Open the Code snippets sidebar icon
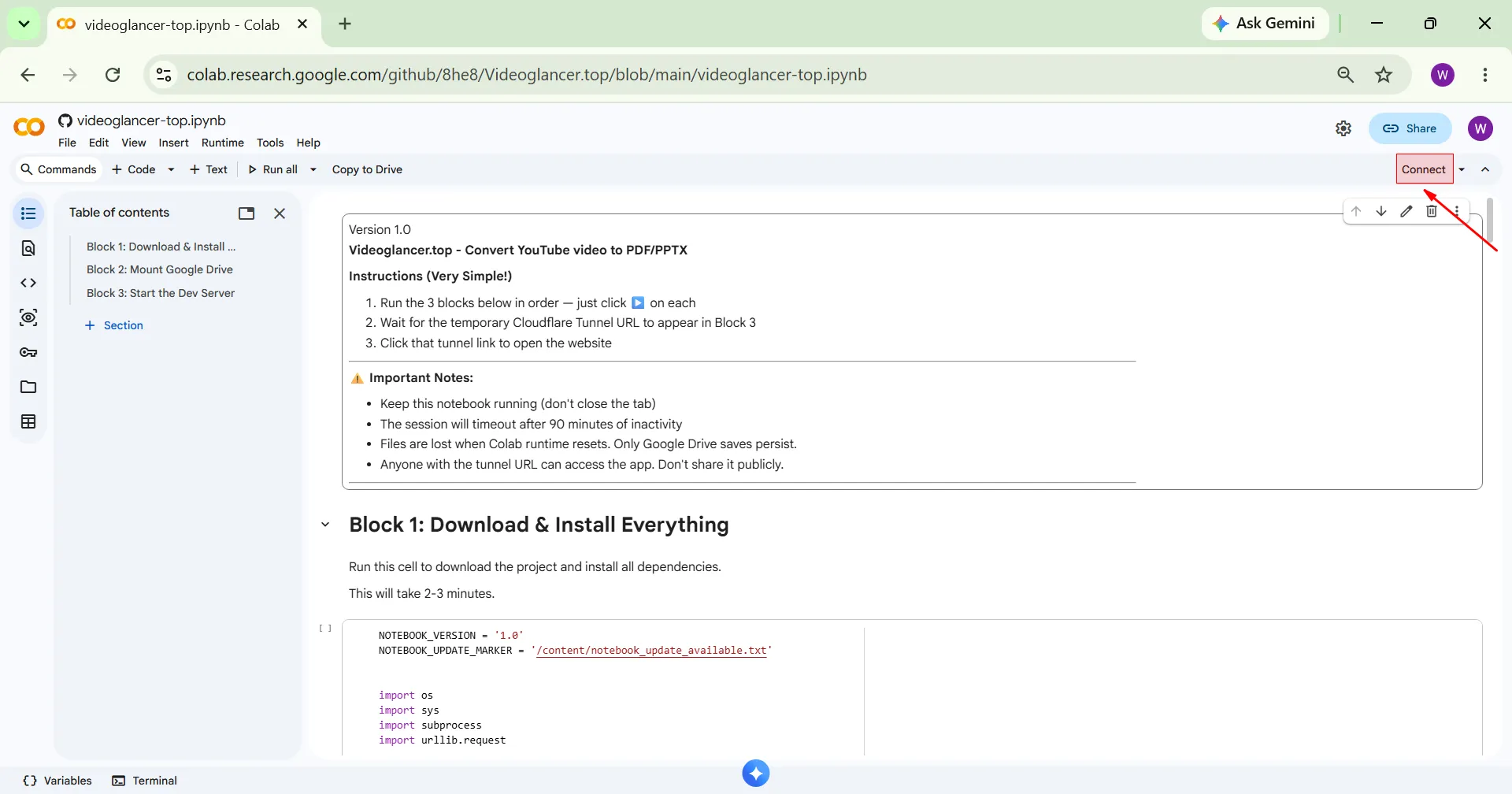The height and width of the screenshot is (794, 1512). (x=28, y=283)
